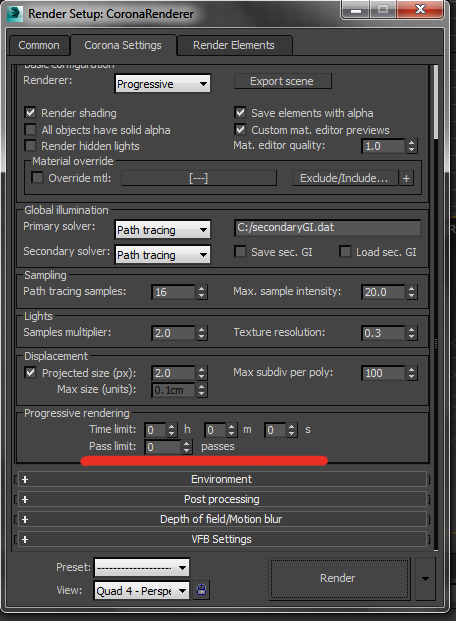
Task: Click the Render button
Action: tap(340, 578)
